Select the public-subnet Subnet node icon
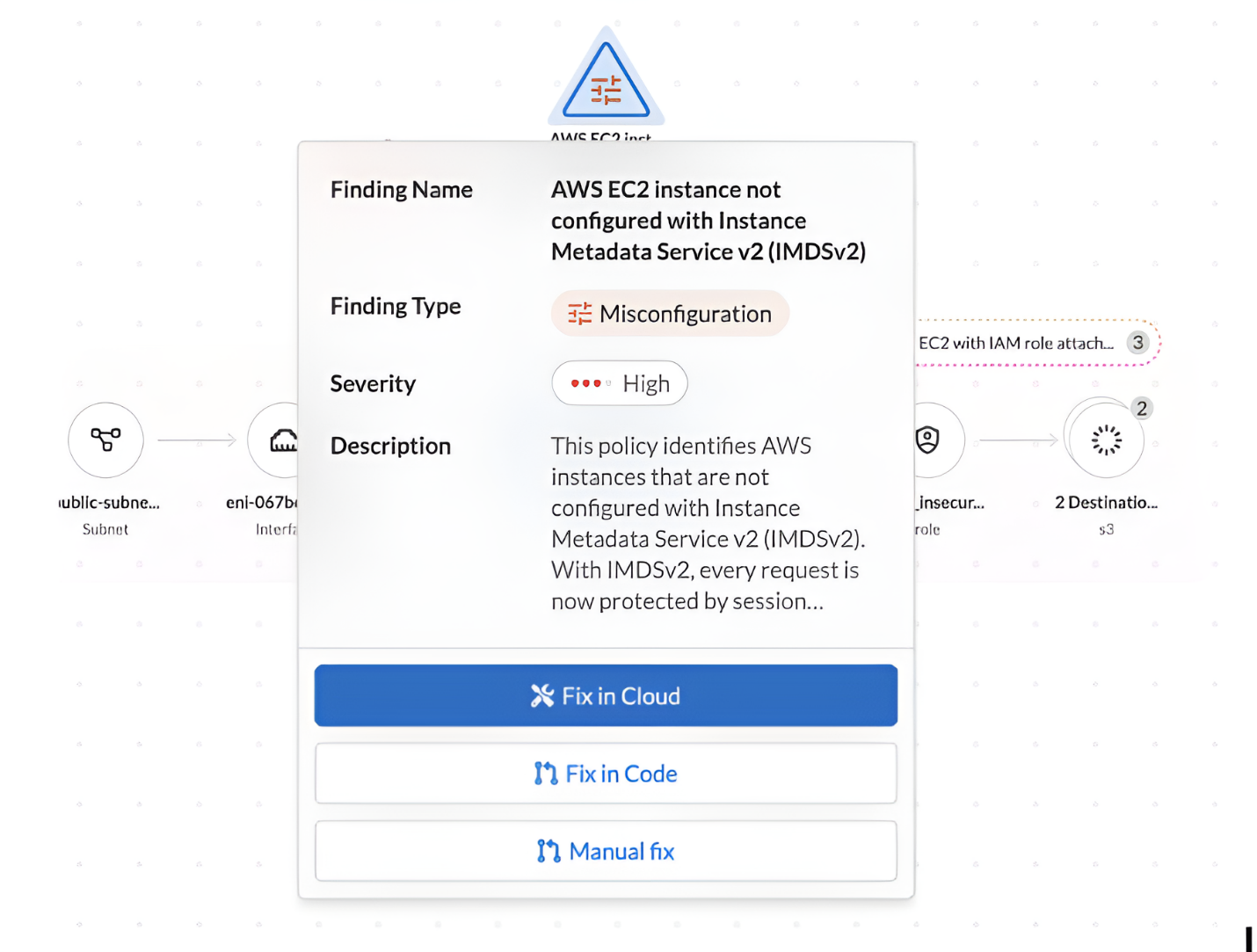This screenshot has height=952, width=1257. [x=105, y=440]
